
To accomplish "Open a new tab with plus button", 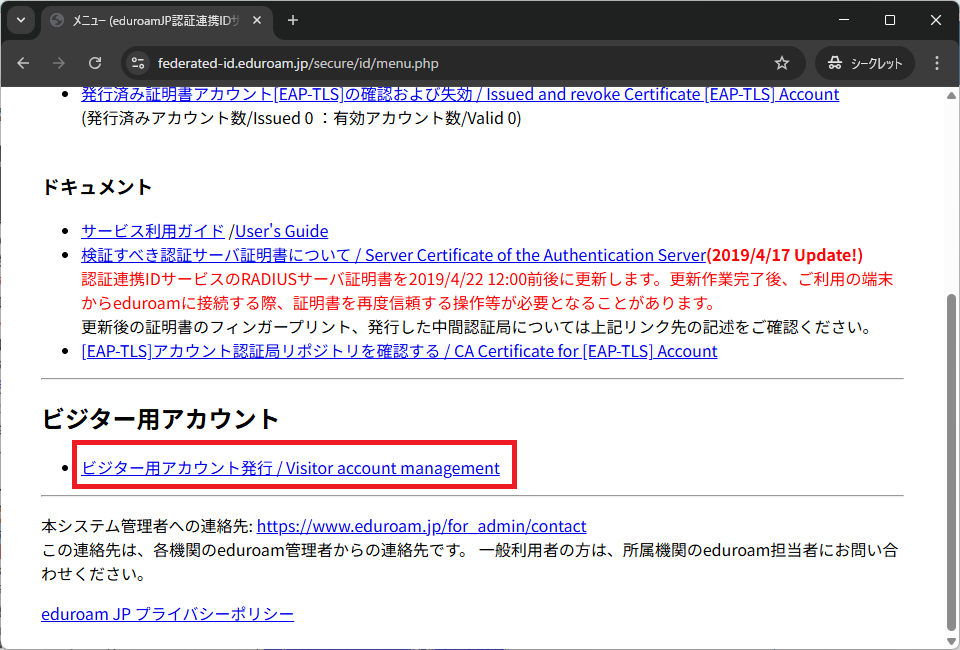I will click(x=293, y=20).
